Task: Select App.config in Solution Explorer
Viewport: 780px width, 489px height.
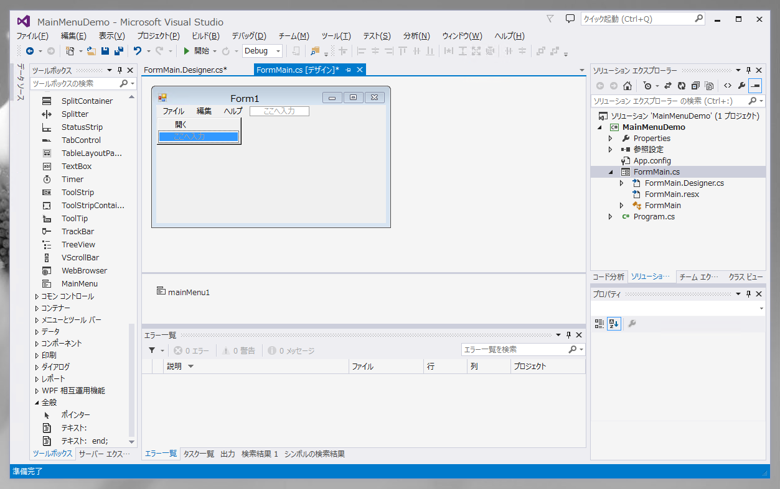Action: (652, 161)
